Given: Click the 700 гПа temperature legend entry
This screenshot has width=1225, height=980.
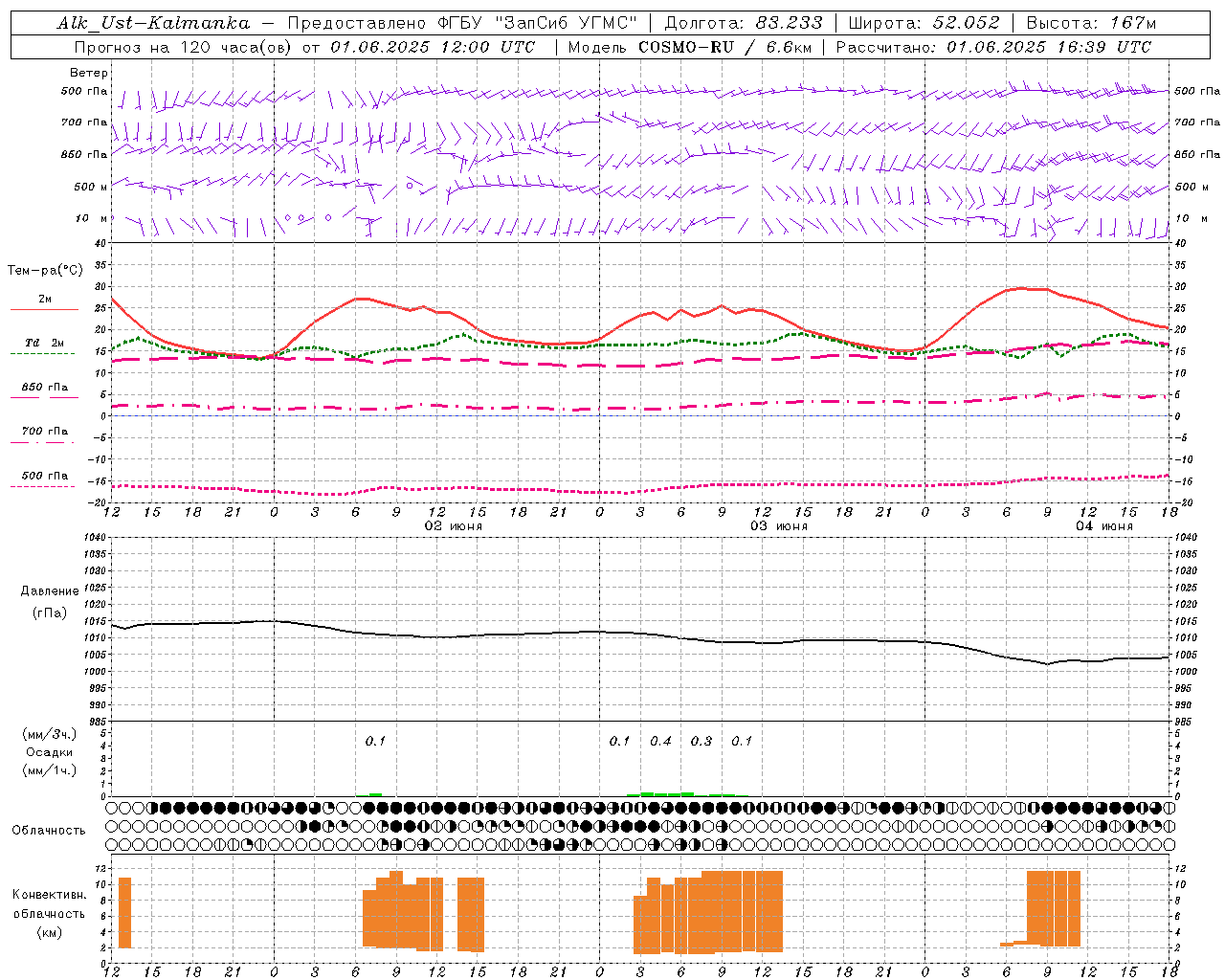Looking at the screenshot, I should (x=45, y=432).
